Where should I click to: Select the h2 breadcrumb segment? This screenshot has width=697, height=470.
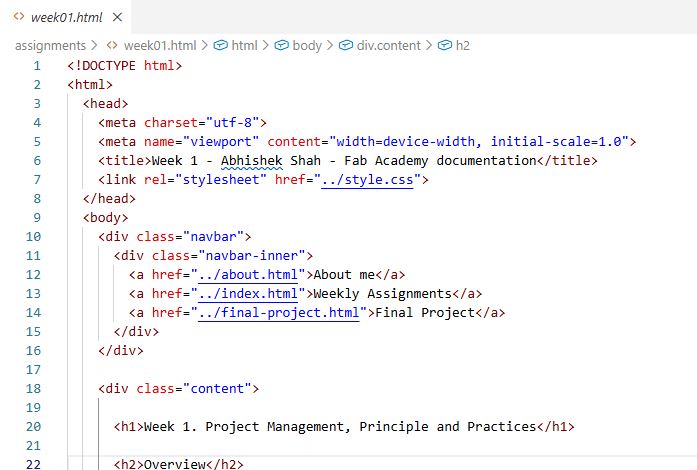click(463, 45)
